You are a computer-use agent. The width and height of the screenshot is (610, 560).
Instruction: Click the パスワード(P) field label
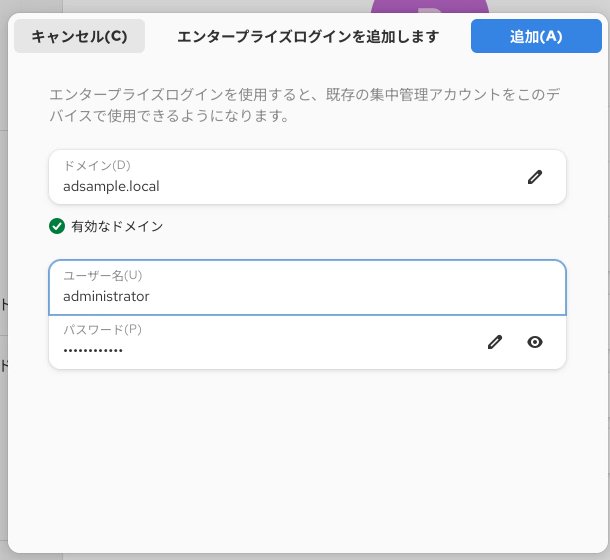coord(103,329)
